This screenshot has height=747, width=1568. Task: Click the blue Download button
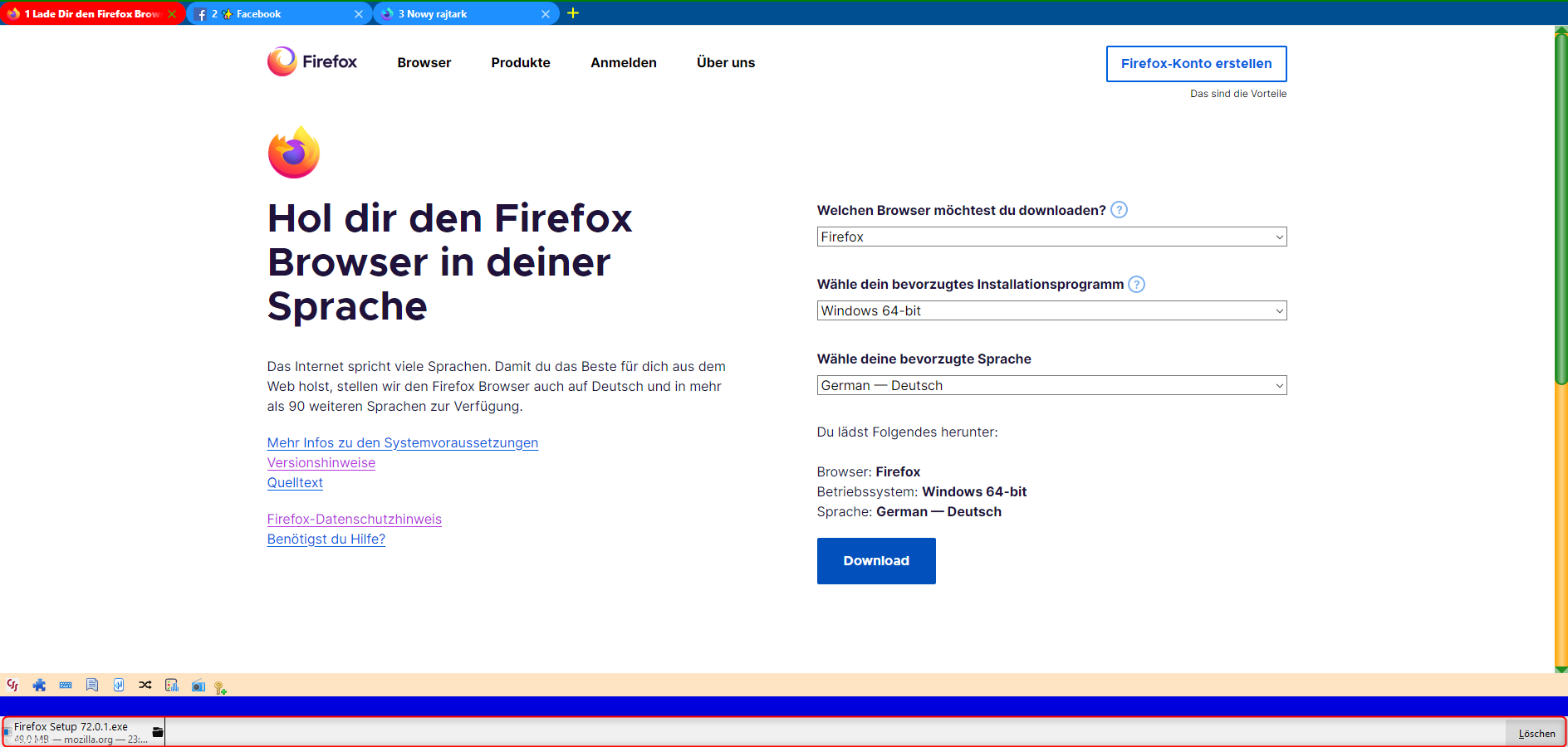(x=876, y=561)
